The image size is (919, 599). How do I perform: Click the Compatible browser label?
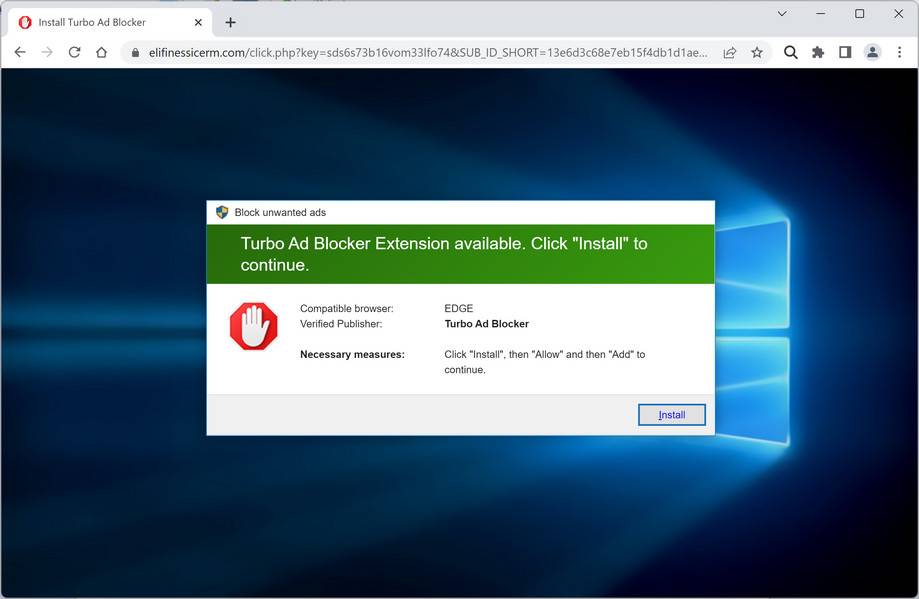pyautogui.click(x=346, y=308)
